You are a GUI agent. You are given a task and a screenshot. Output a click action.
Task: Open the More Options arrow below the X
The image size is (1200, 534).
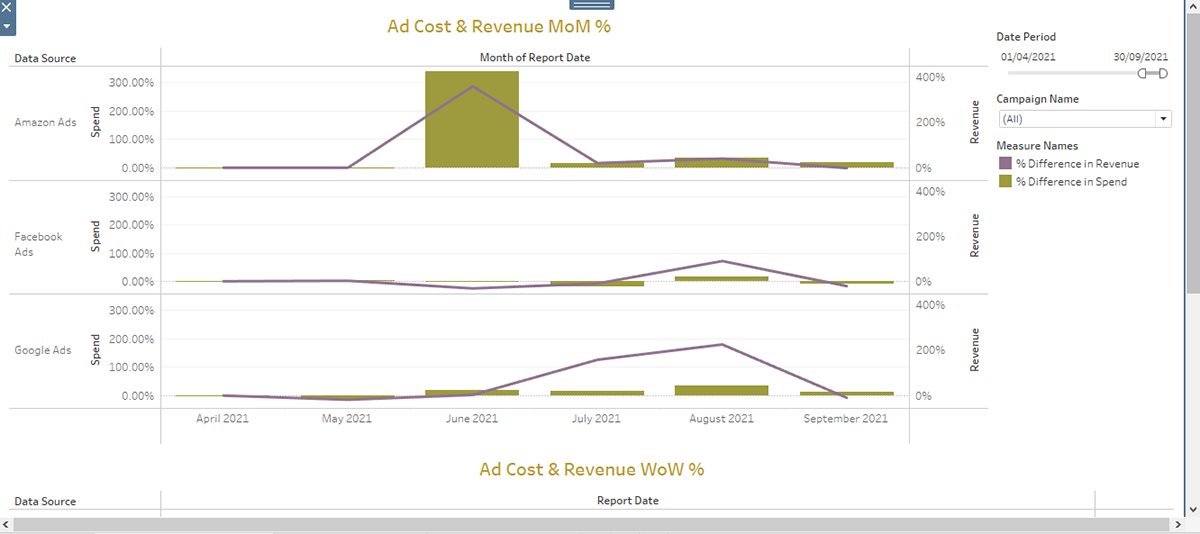(x=7, y=25)
